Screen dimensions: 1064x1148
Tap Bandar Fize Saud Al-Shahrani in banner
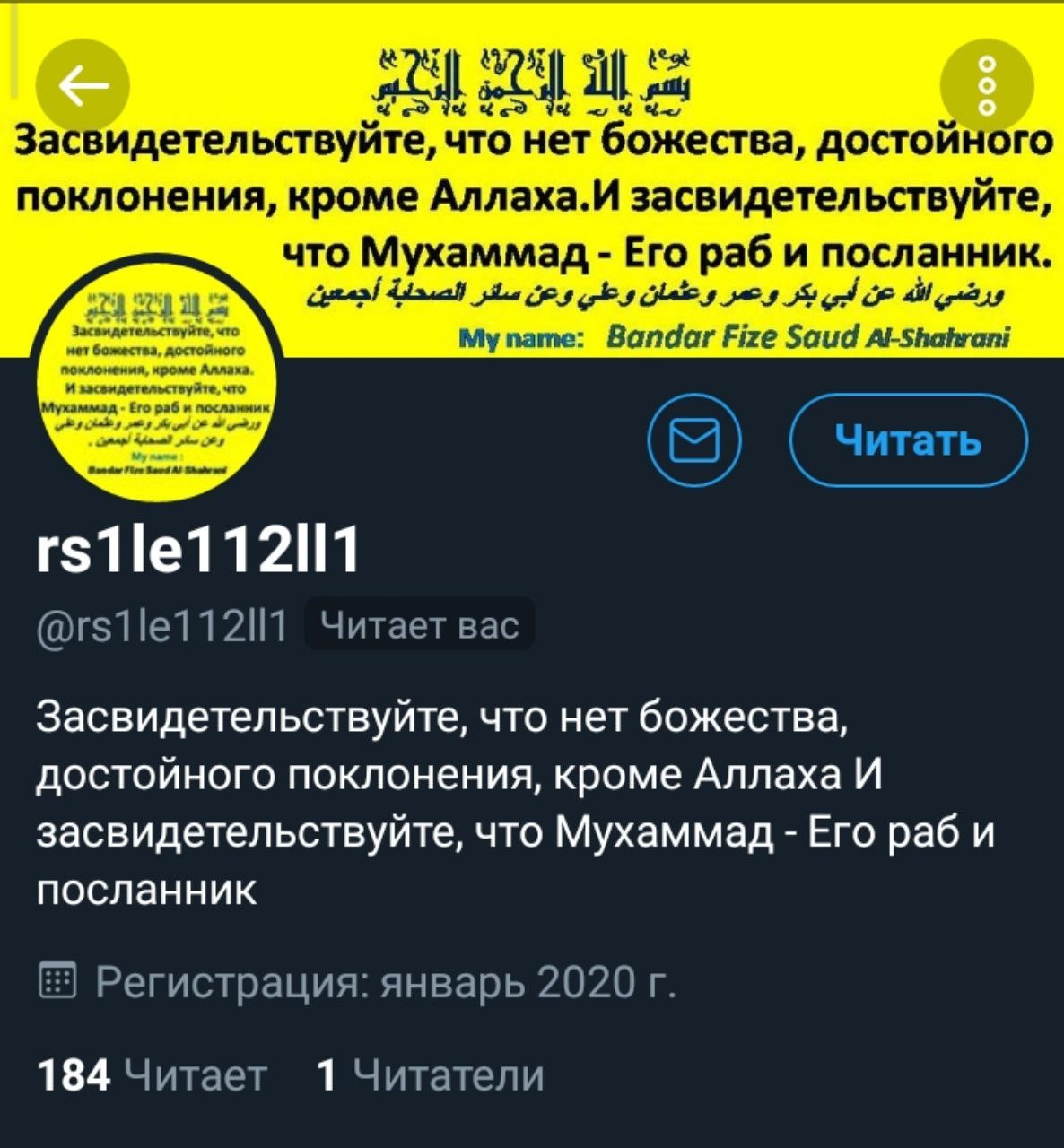(808, 337)
